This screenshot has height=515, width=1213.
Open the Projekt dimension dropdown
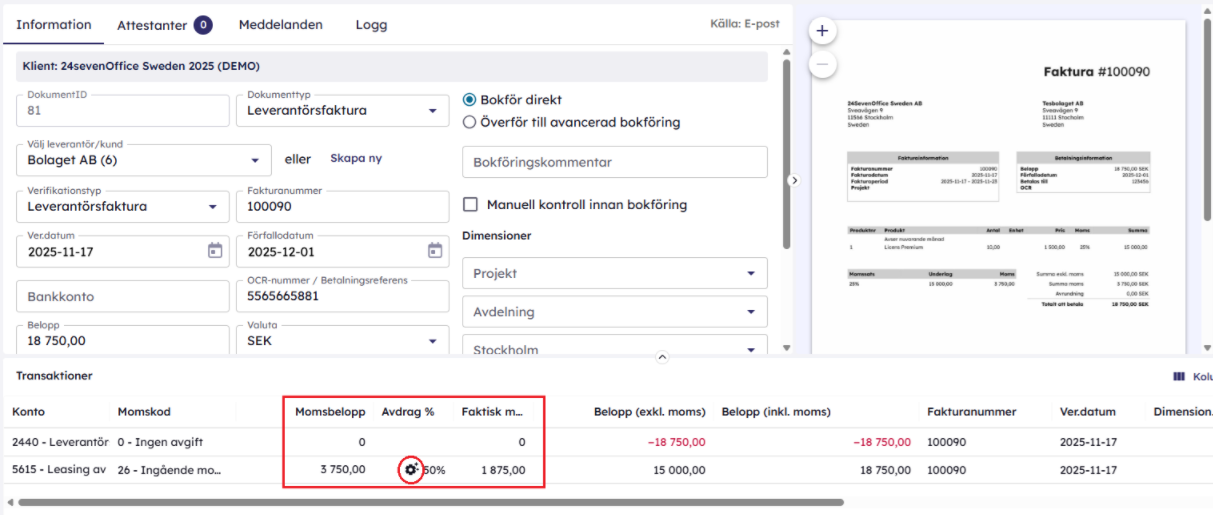(x=751, y=273)
